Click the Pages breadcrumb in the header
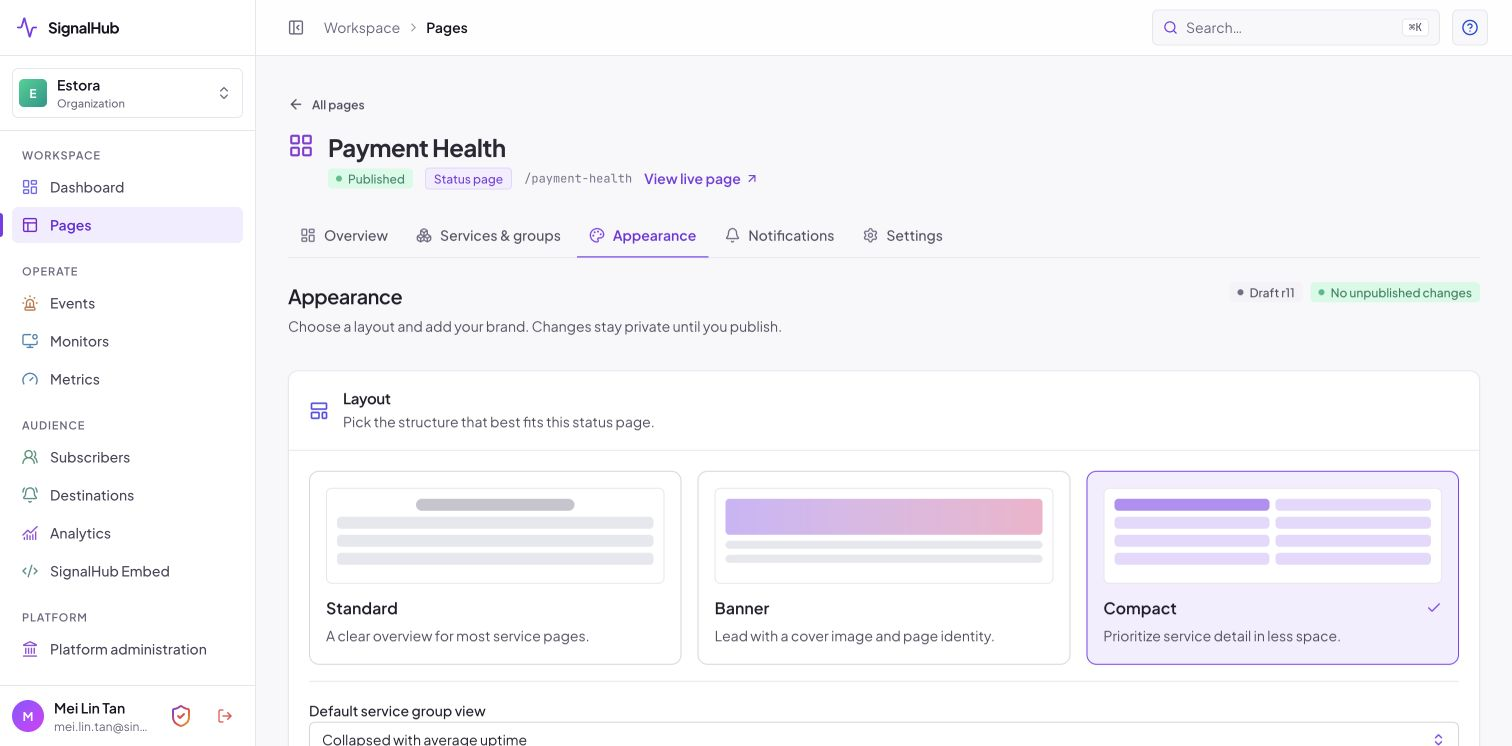 447,28
